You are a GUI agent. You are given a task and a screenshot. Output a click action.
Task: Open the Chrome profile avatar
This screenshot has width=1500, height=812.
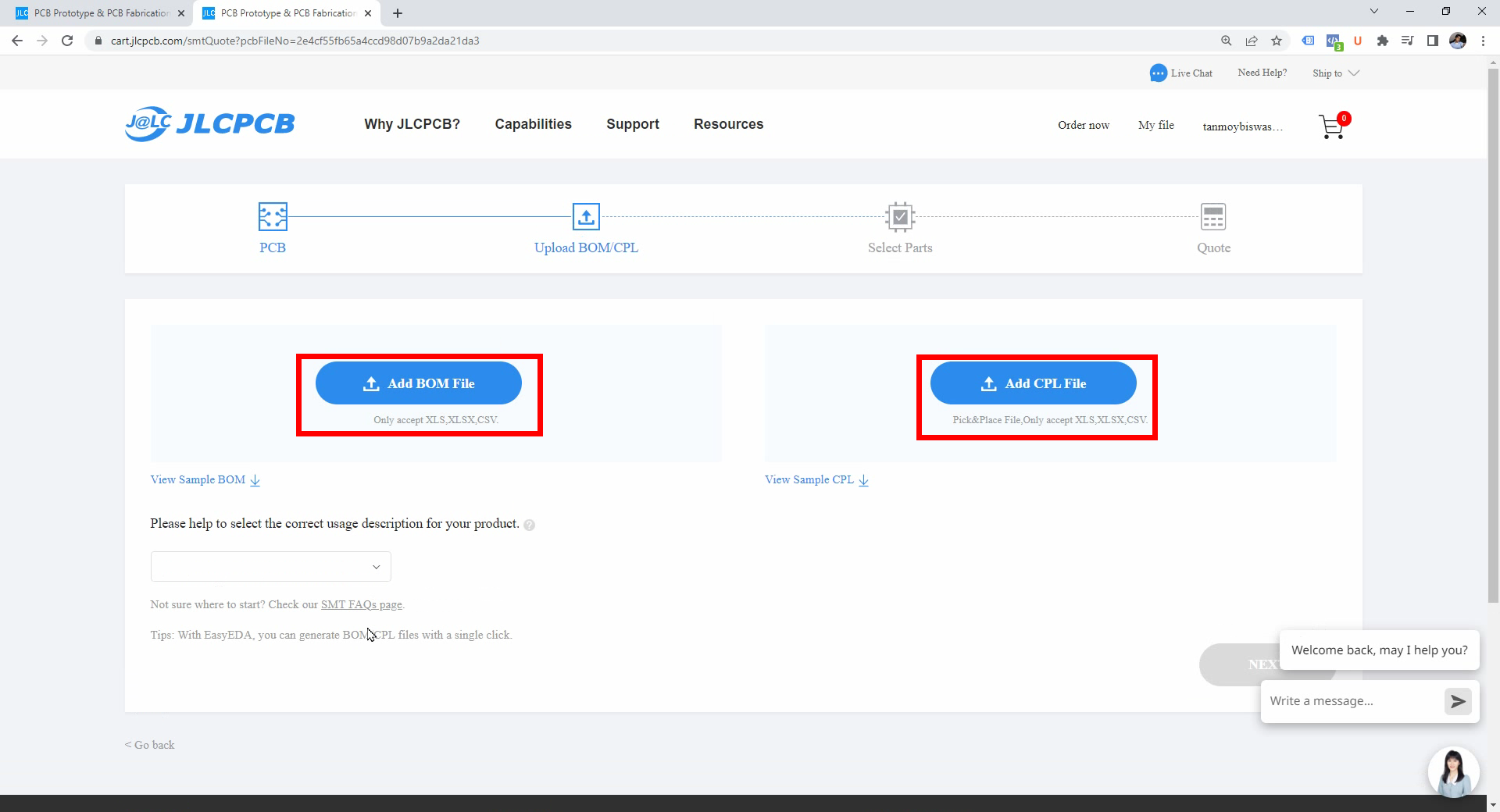coord(1458,41)
